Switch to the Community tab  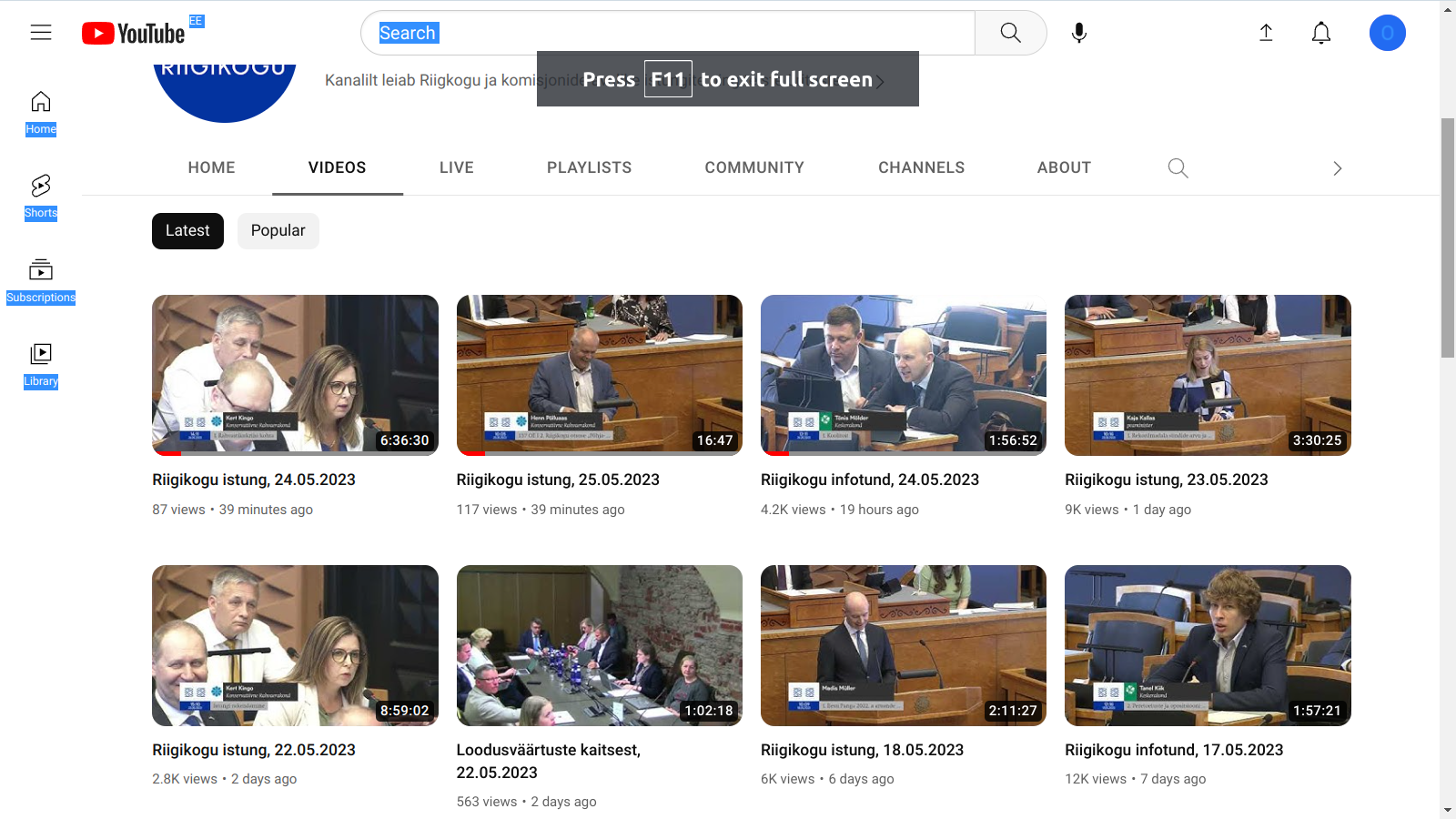point(753,167)
